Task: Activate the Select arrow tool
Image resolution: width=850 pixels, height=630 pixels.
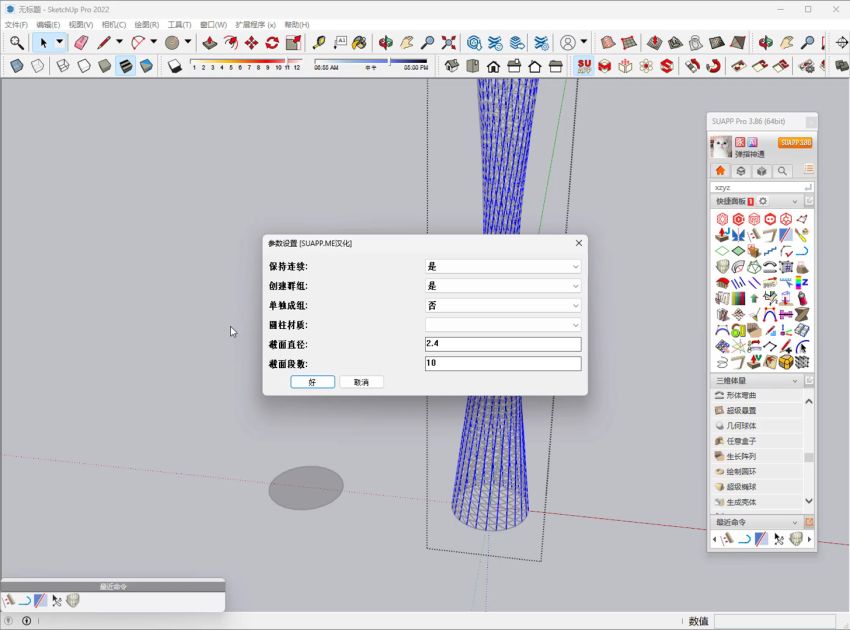Action: pos(43,42)
